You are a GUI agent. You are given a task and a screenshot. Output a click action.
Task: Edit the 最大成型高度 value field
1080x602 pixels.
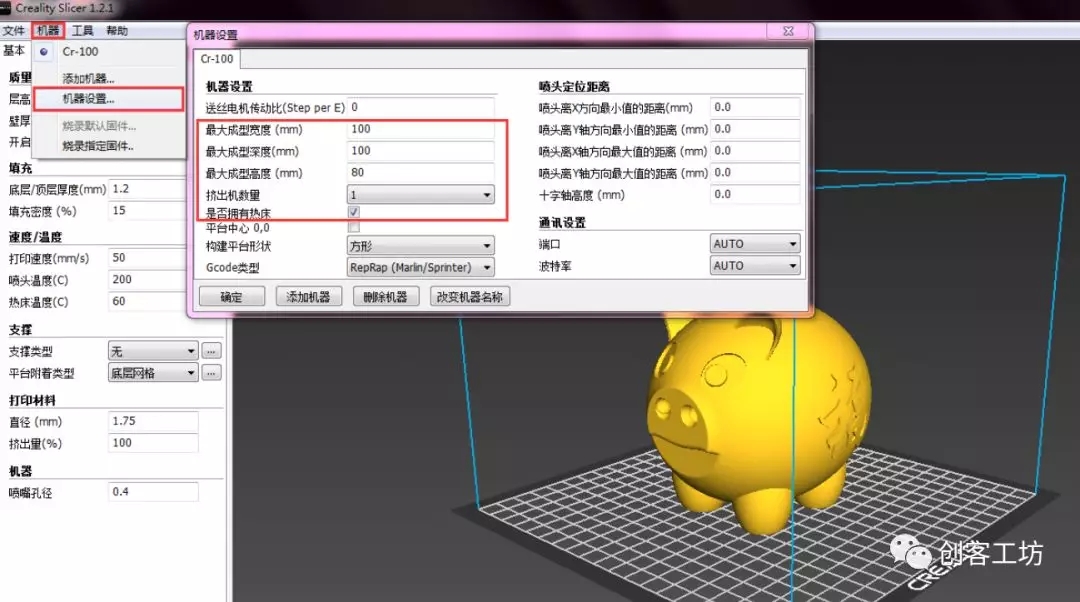point(420,173)
